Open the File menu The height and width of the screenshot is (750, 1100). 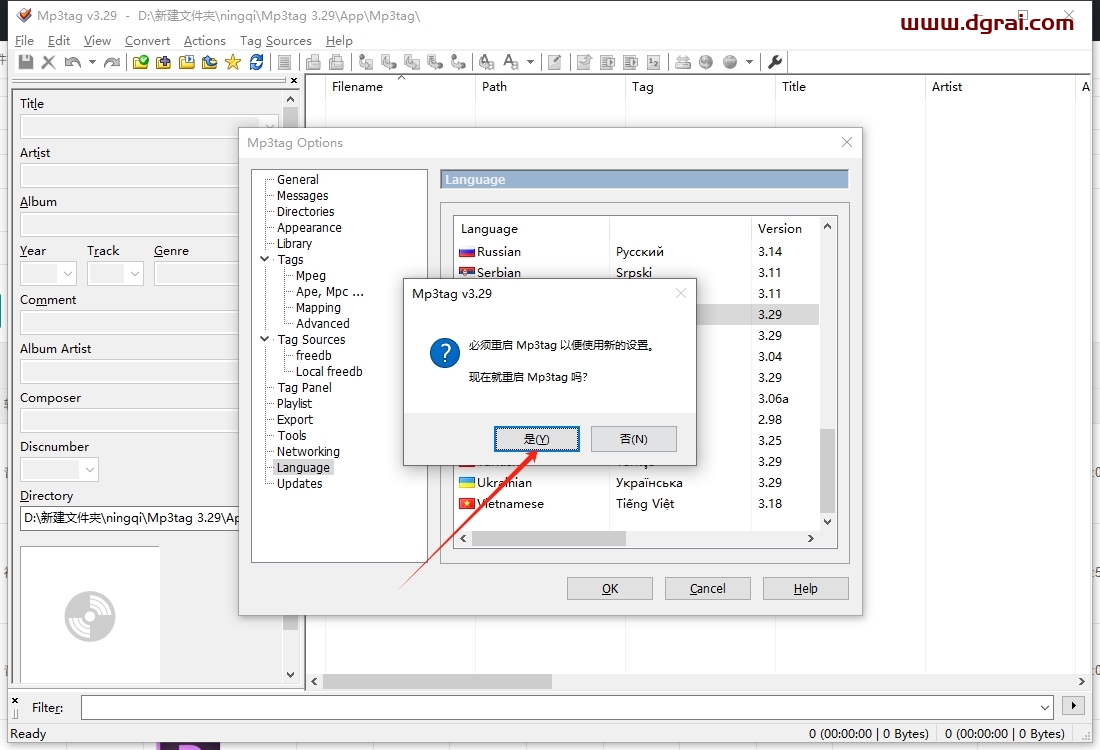[x=25, y=41]
